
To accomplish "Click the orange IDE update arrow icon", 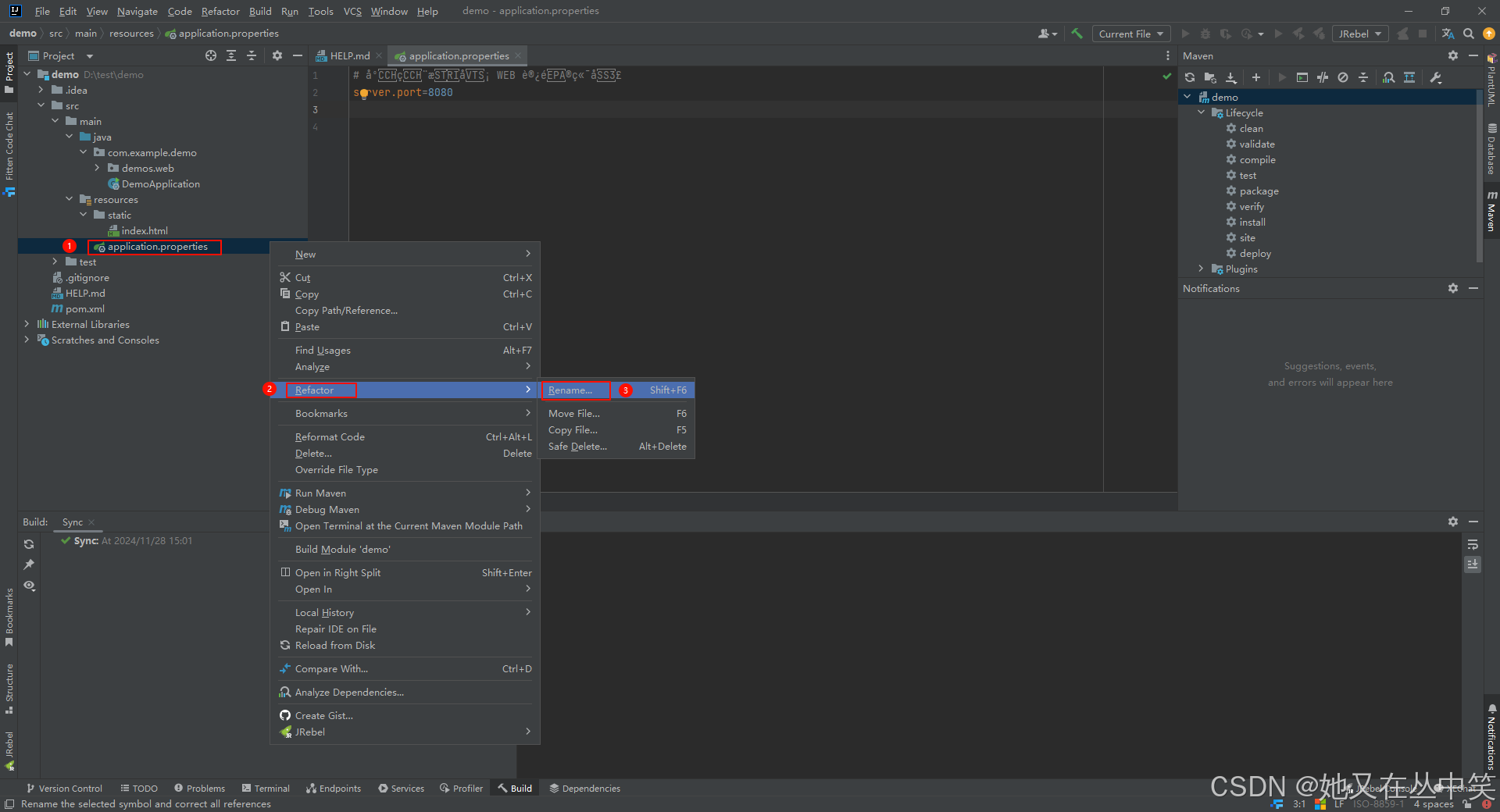I will point(1489,34).
